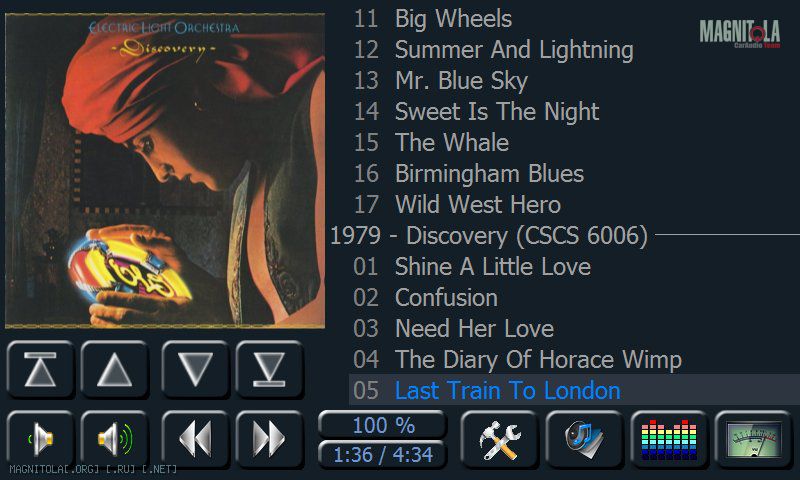The height and width of the screenshot is (480, 800).
Task: Play track 02 Confusion
Action: coord(426,298)
